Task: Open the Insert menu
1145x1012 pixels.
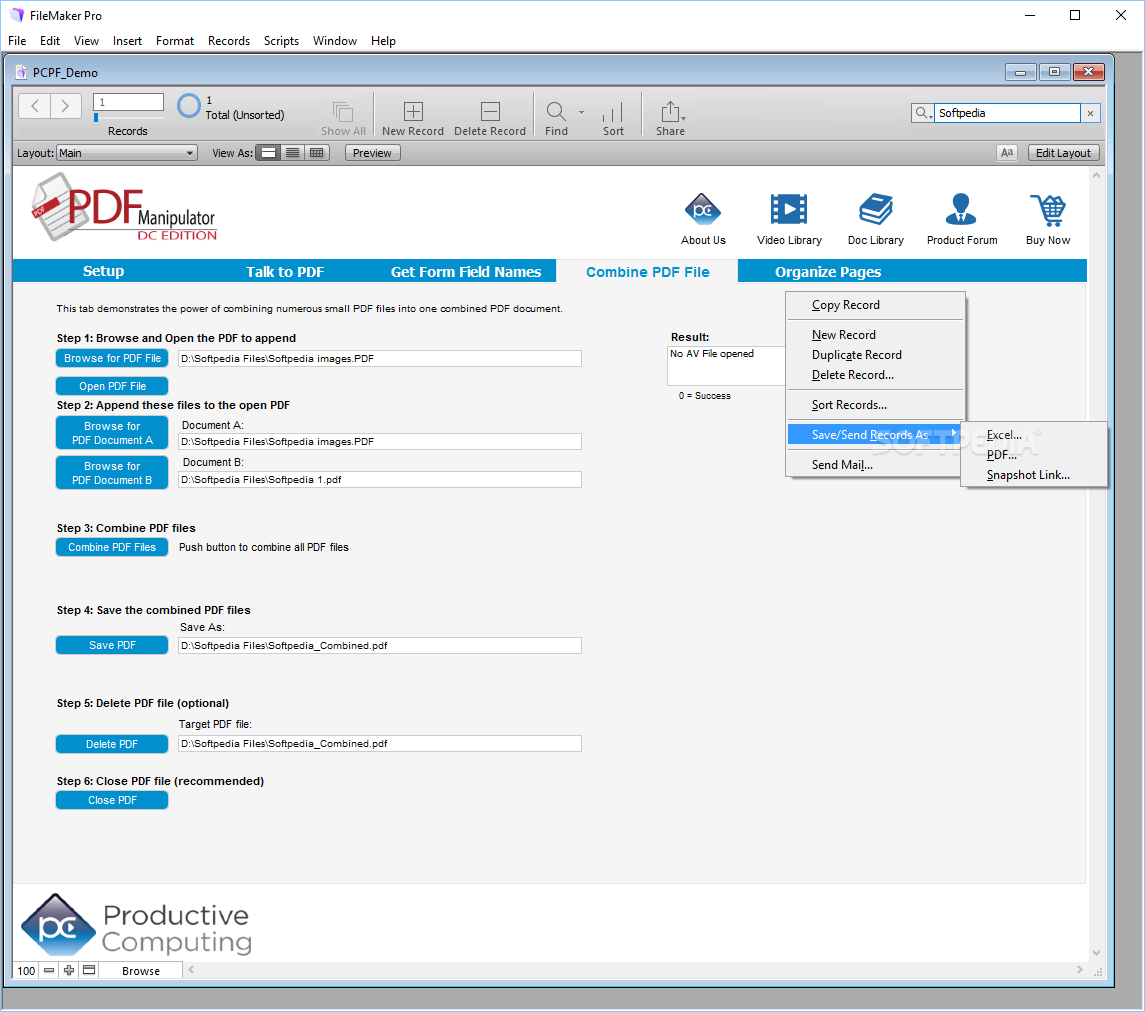Action: click(127, 41)
